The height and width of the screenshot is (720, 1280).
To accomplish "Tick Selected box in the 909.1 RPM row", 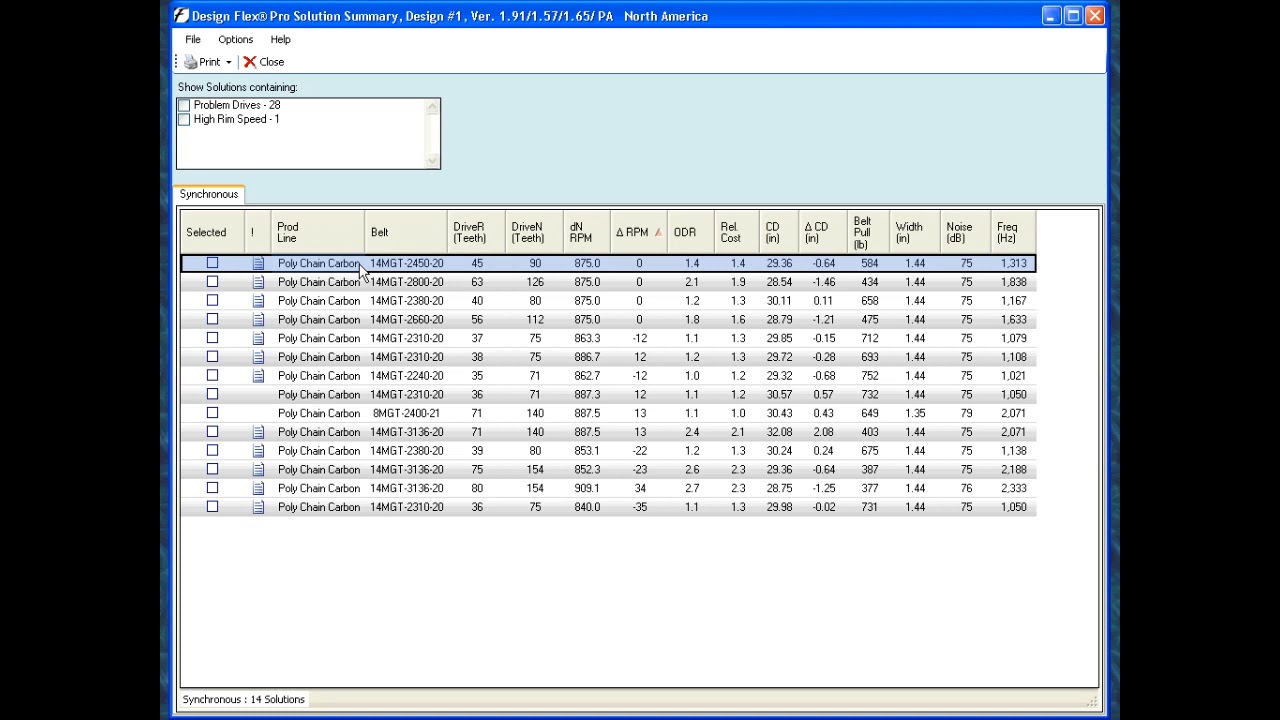I will tap(212, 488).
